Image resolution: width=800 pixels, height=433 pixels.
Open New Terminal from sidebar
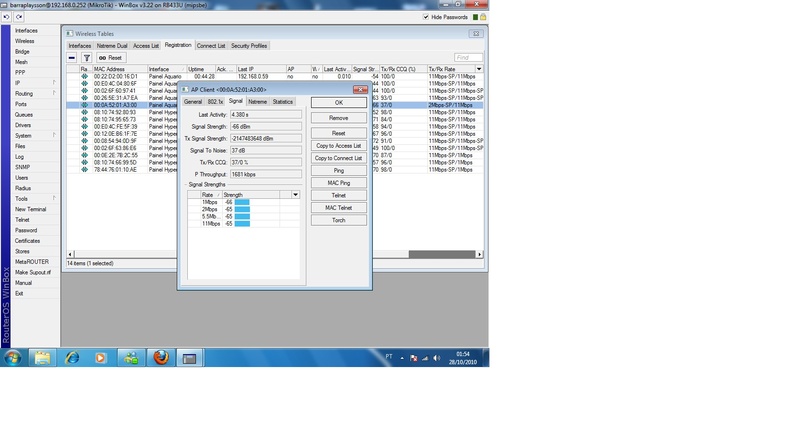point(31,209)
